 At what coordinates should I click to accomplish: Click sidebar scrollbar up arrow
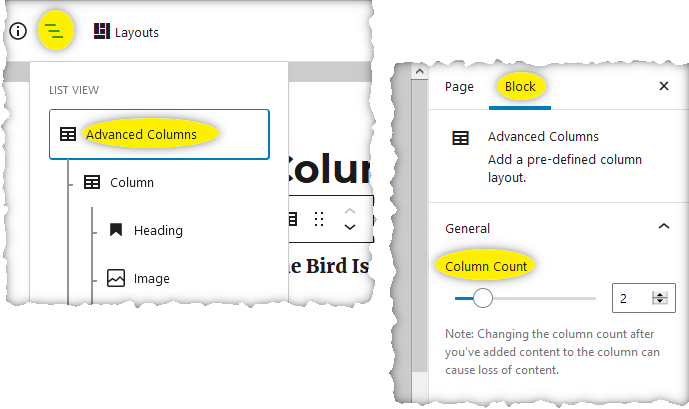coord(420,71)
